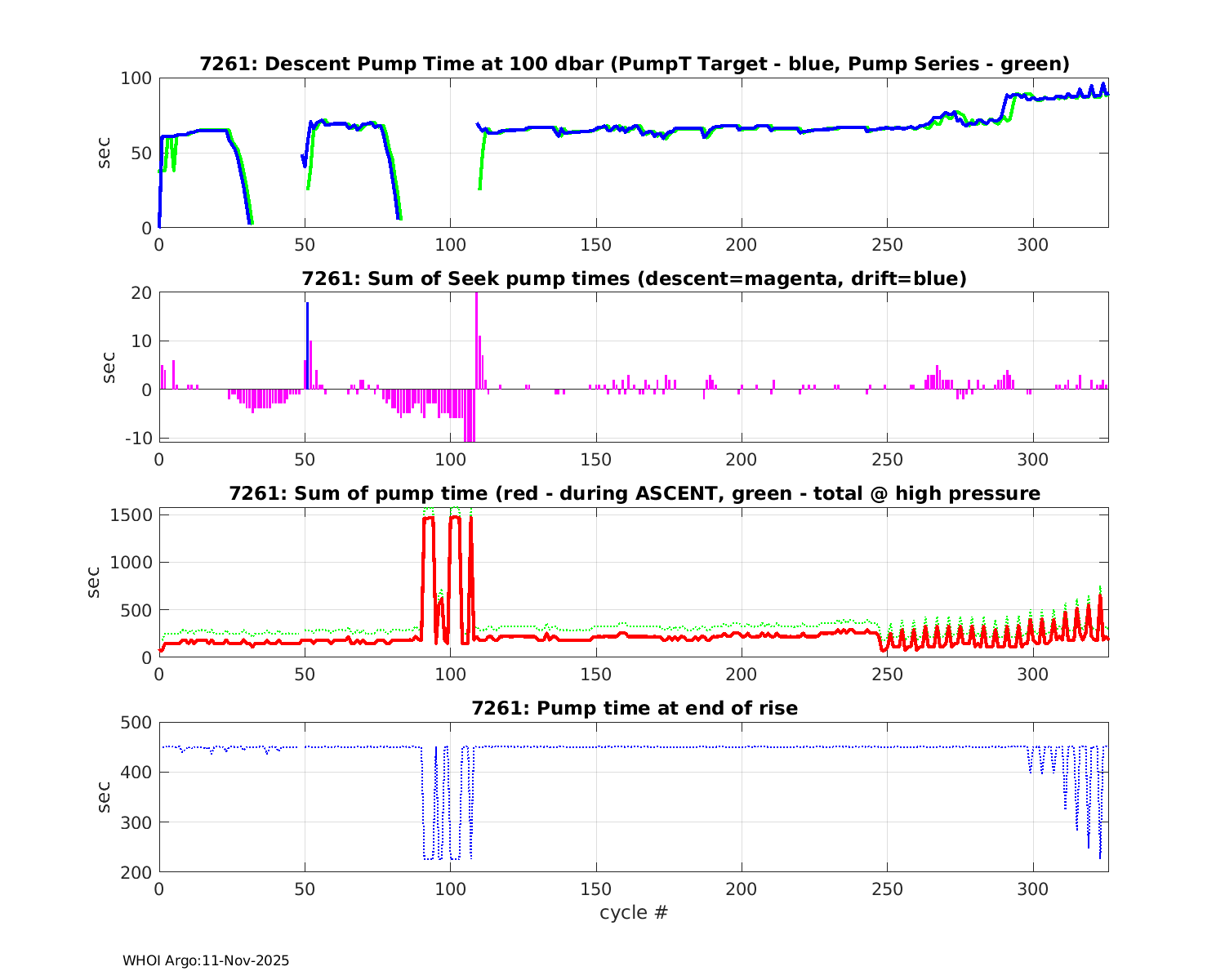The image size is (1225, 980).
Task: Click the y-axis tick -10 in seek plot
Action: (x=138, y=439)
